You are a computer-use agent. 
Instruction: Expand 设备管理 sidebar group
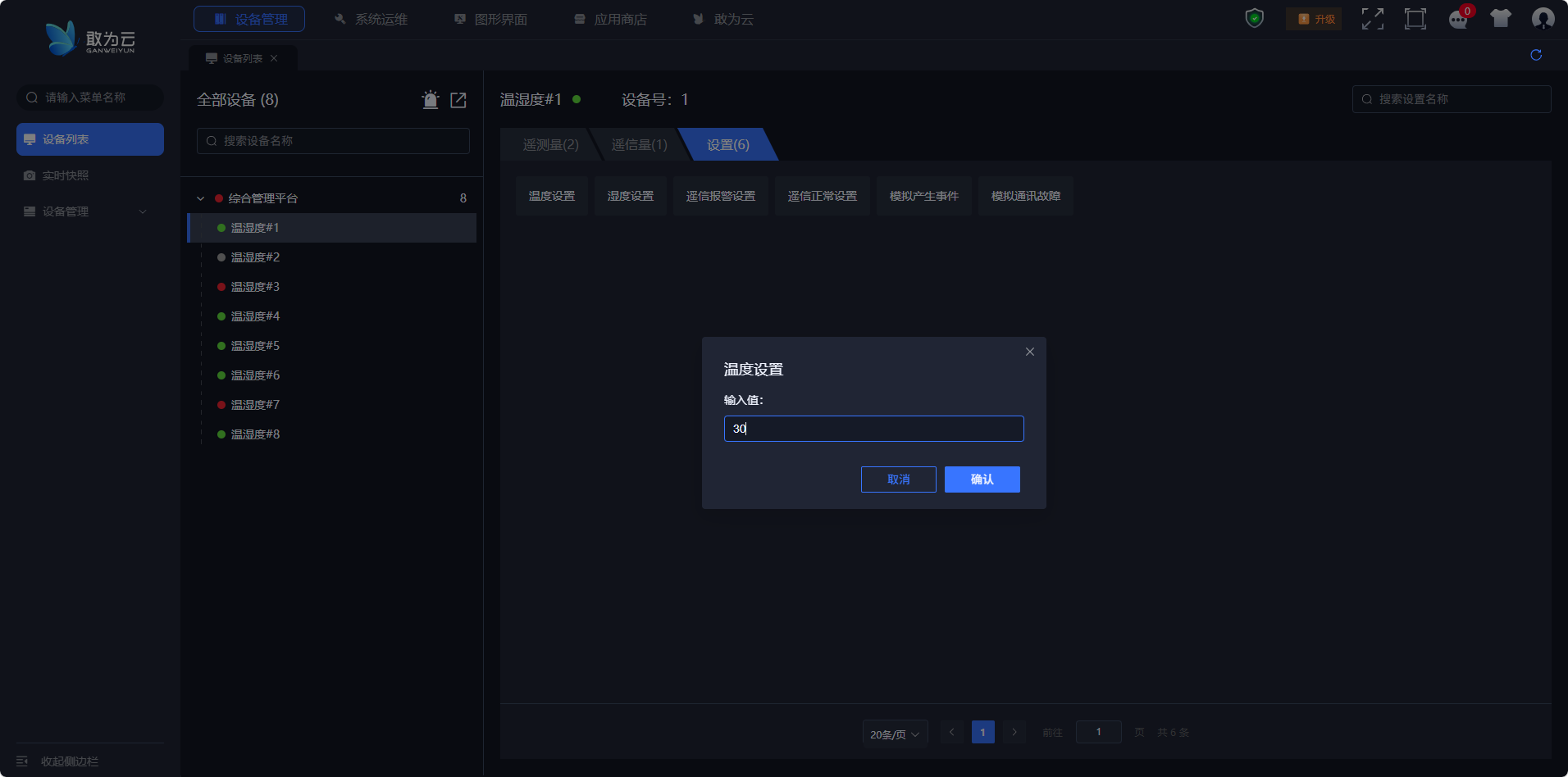tap(90, 211)
